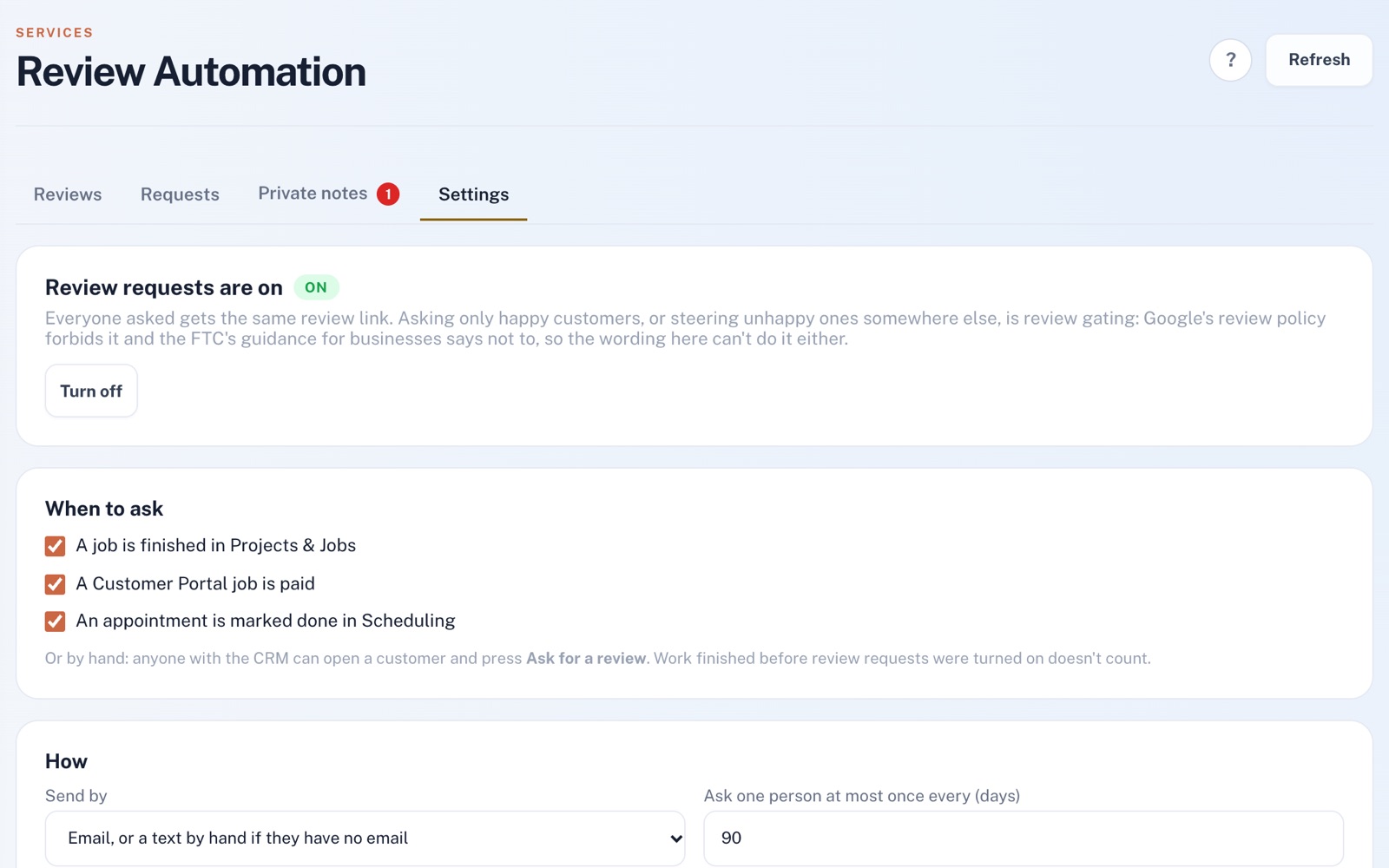Viewport: 1389px width, 868px height.
Task: Click the 'Review requests are on' heading
Action: (x=164, y=287)
